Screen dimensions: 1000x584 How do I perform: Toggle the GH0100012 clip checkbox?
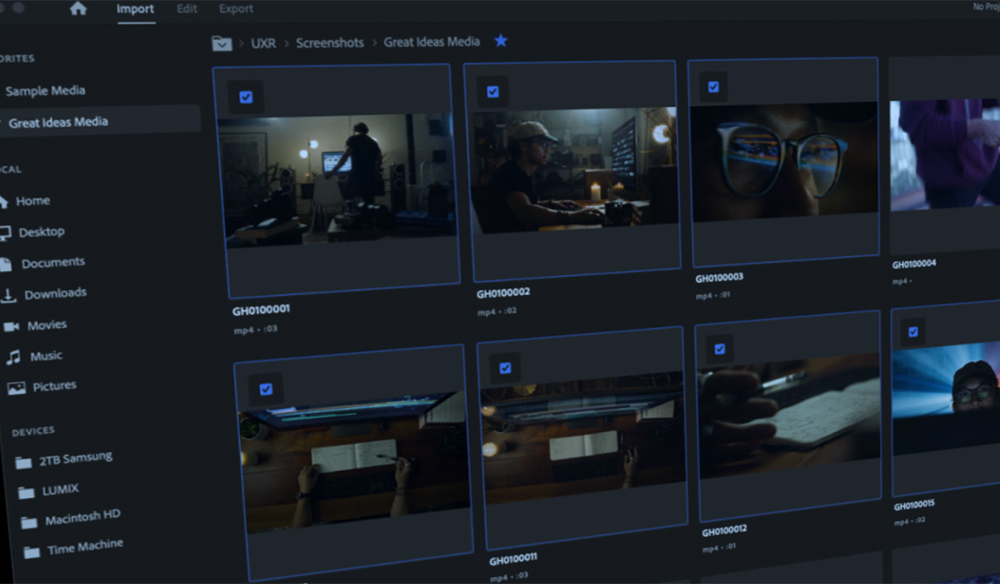point(719,349)
